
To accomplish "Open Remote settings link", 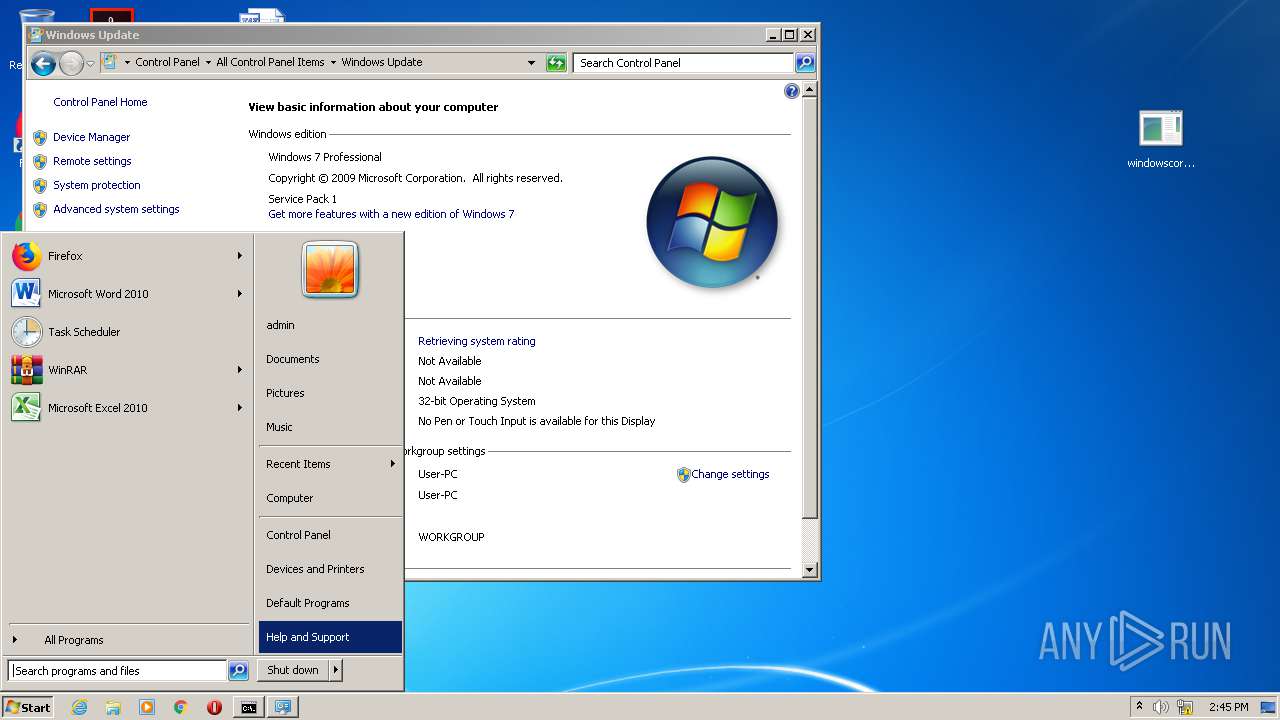I will point(92,161).
